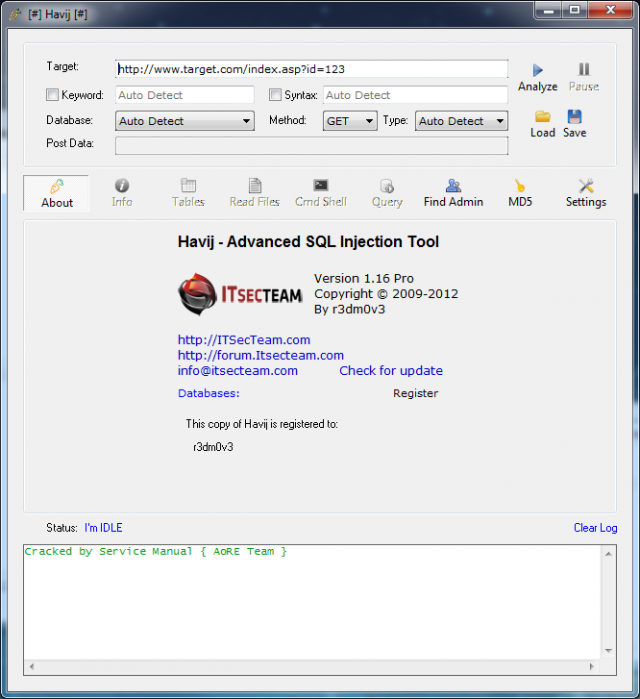Minimize the Havij window

[549, 10]
